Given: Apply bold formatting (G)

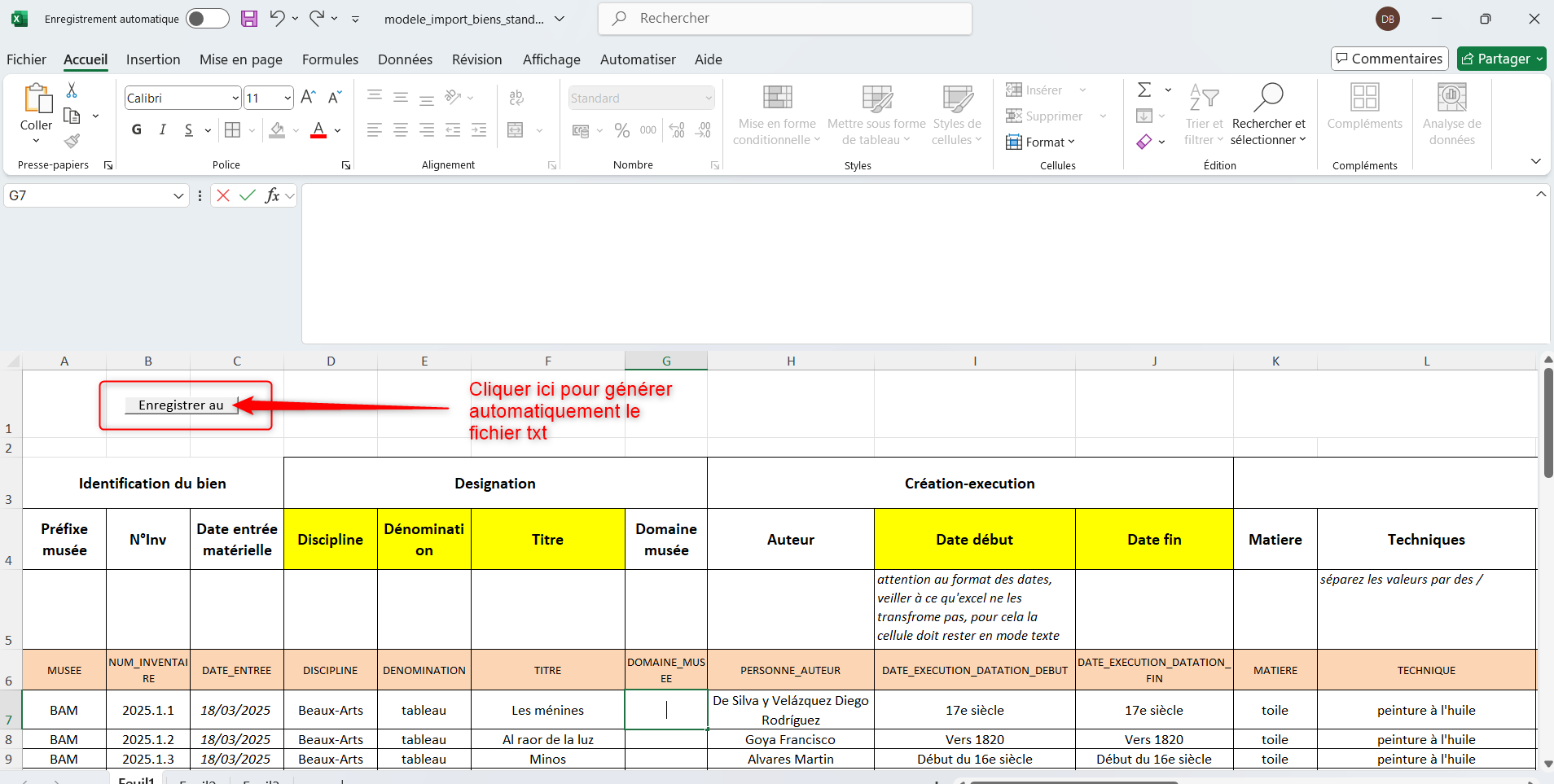Looking at the screenshot, I should coord(136,129).
